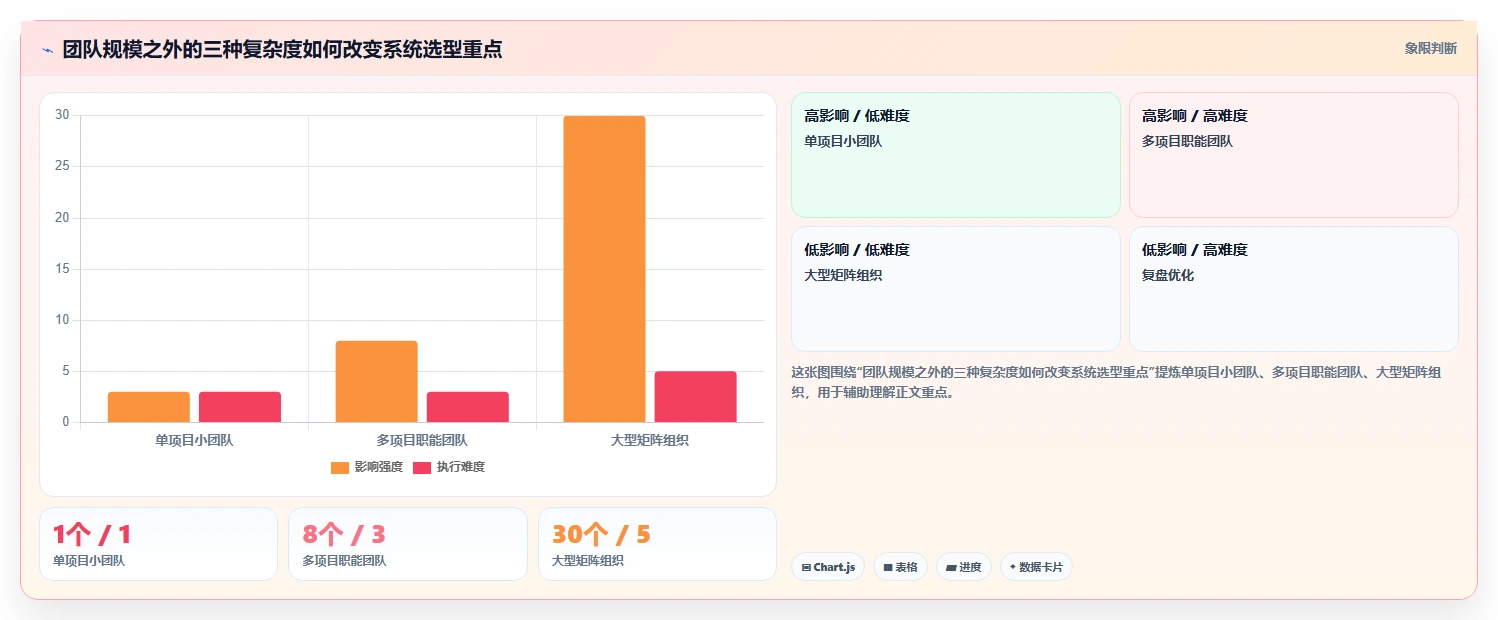Toggle the 执行难度 legend entry

click(449, 467)
